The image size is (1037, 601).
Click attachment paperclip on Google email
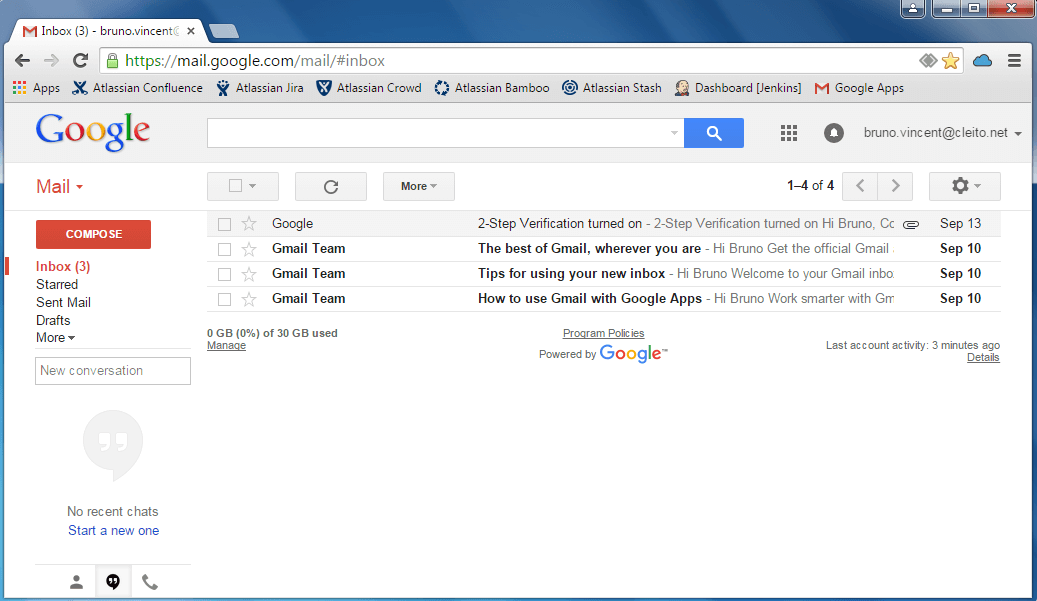[x=911, y=225]
